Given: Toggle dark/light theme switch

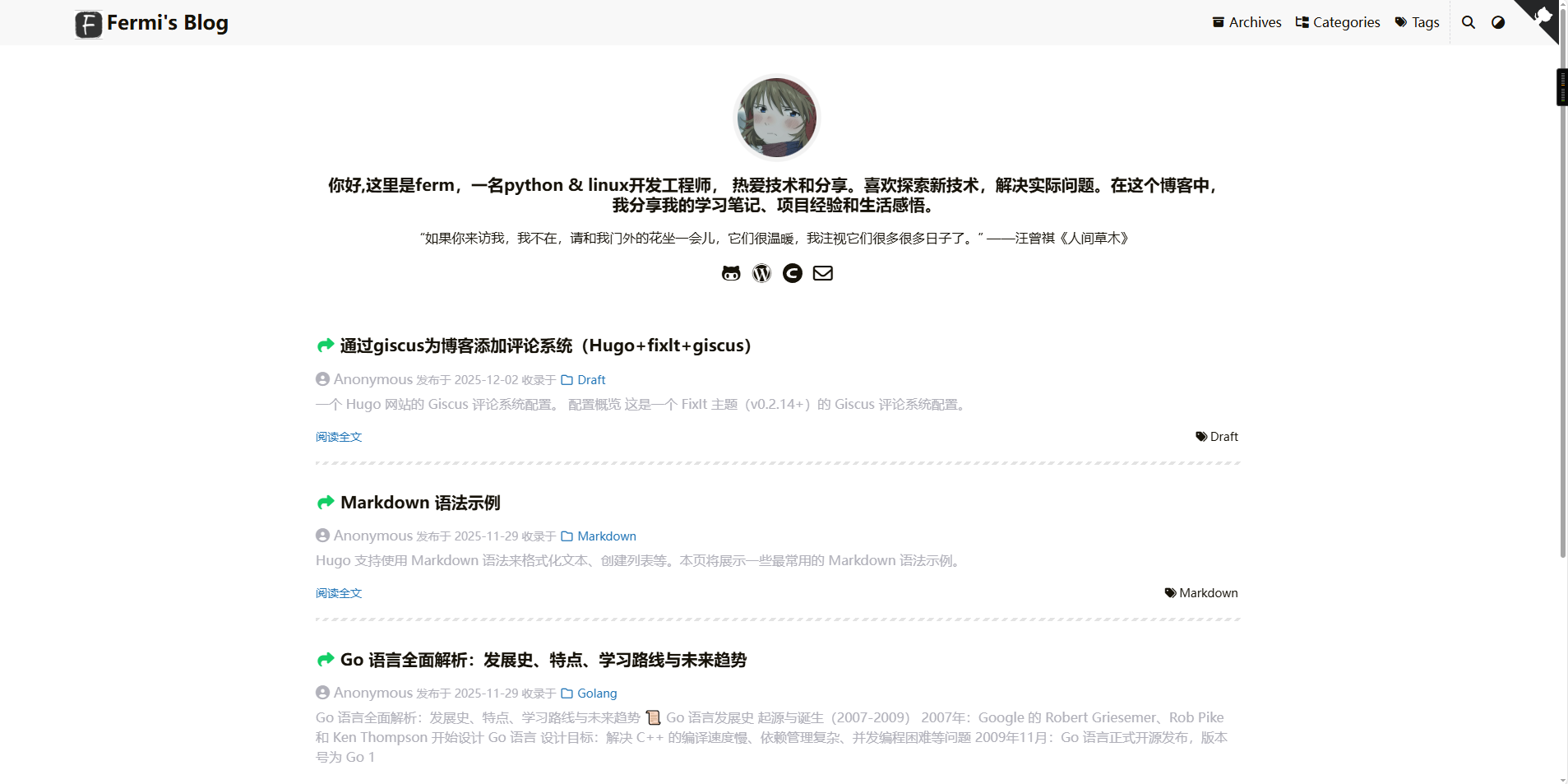Looking at the screenshot, I should click(1498, 22).
